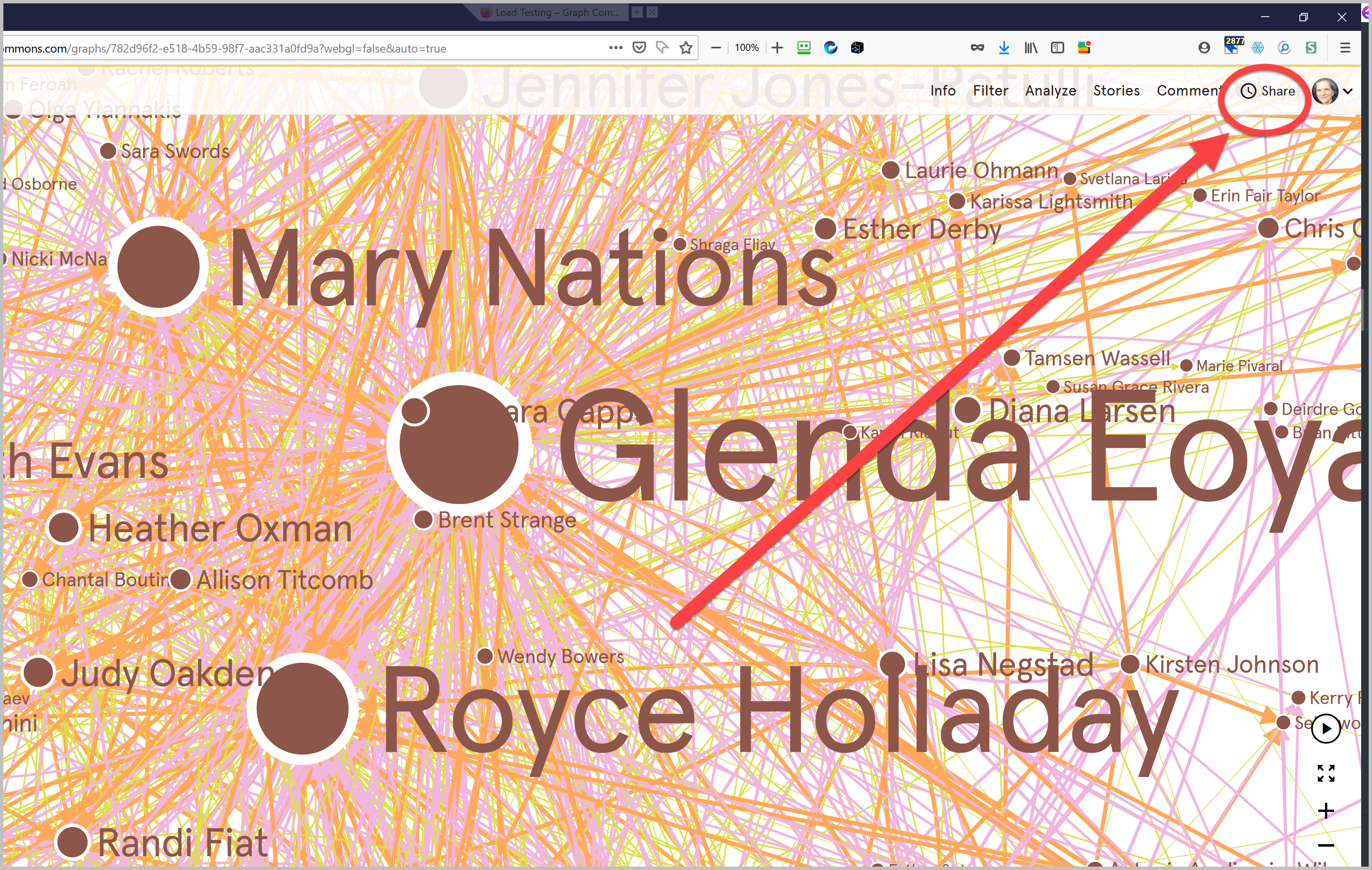Click the Erin Fair Taylor node
The width and height of the screenshot is (1372, 870).
1199,196
